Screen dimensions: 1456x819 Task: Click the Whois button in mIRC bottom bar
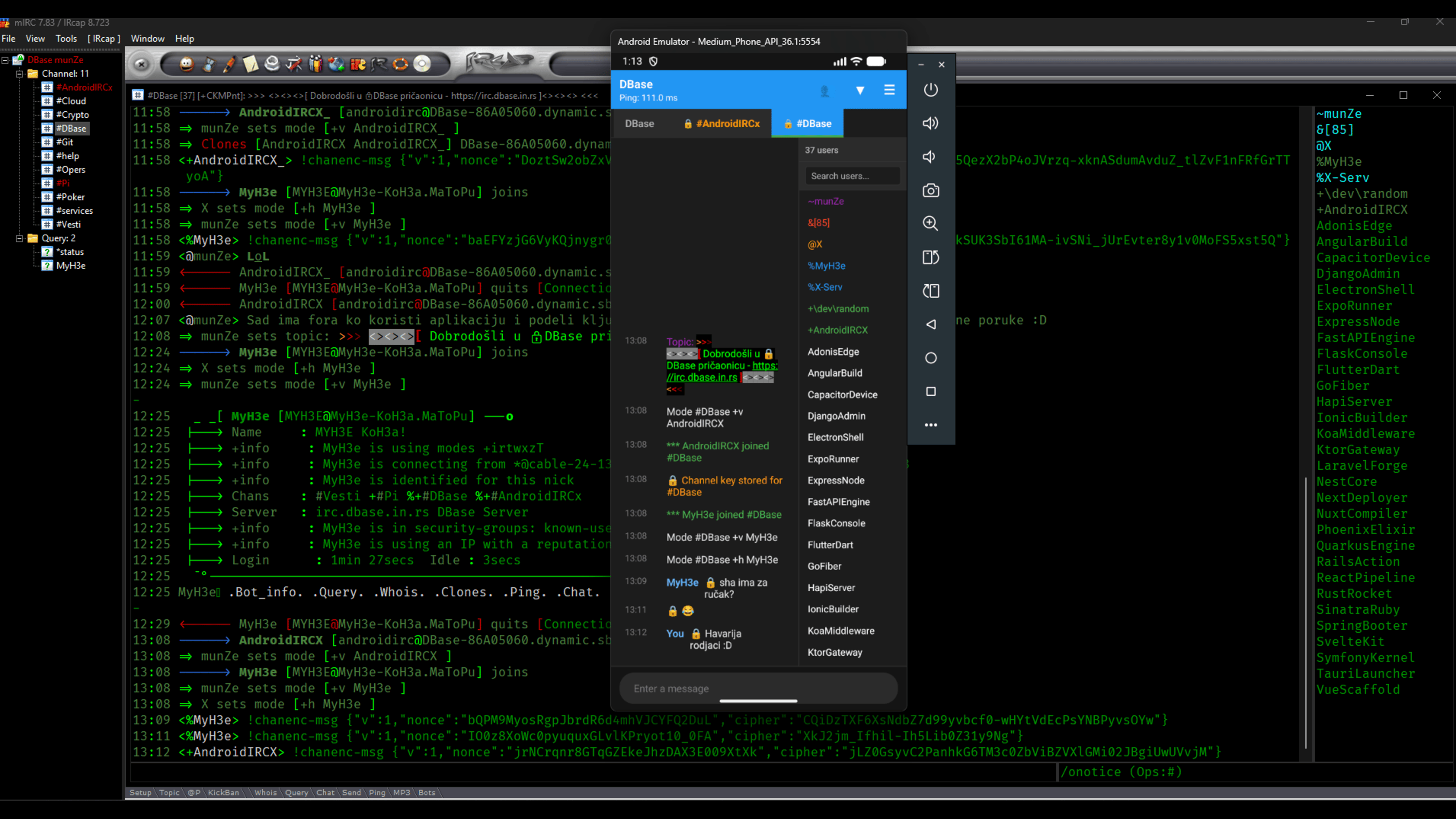point(265,792)
